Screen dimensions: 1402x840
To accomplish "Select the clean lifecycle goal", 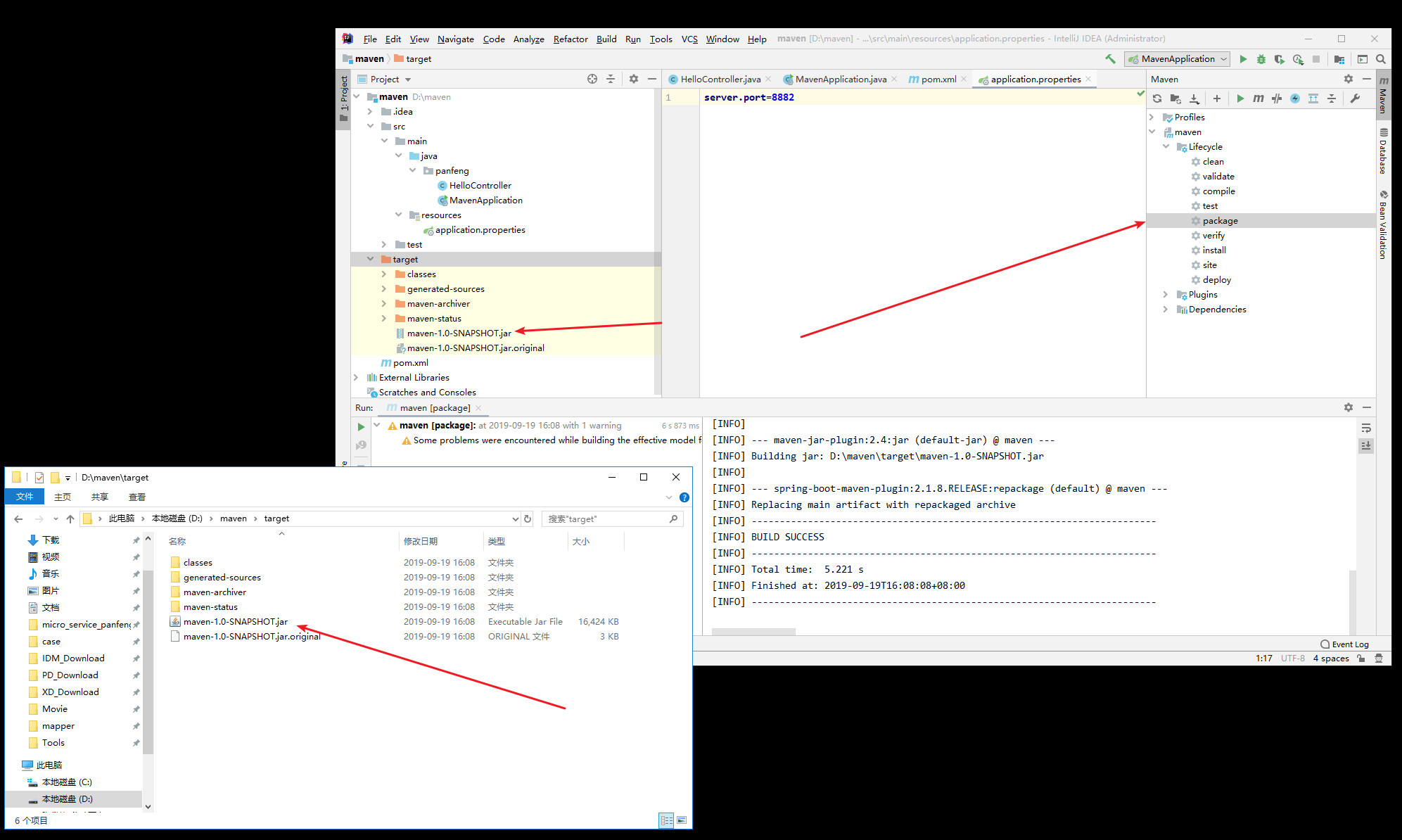I will click(x=1213, y=161).
